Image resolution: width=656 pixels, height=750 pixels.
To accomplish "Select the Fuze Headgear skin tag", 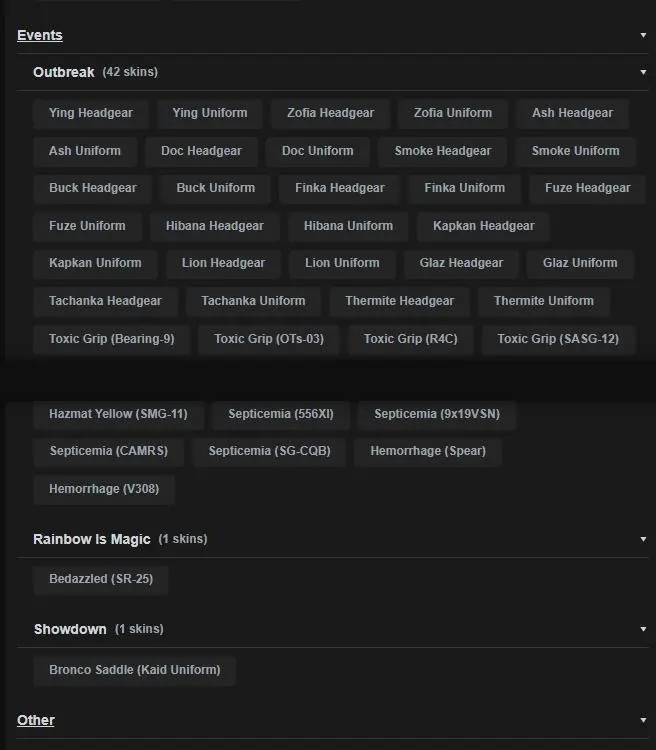I will 588,188.
